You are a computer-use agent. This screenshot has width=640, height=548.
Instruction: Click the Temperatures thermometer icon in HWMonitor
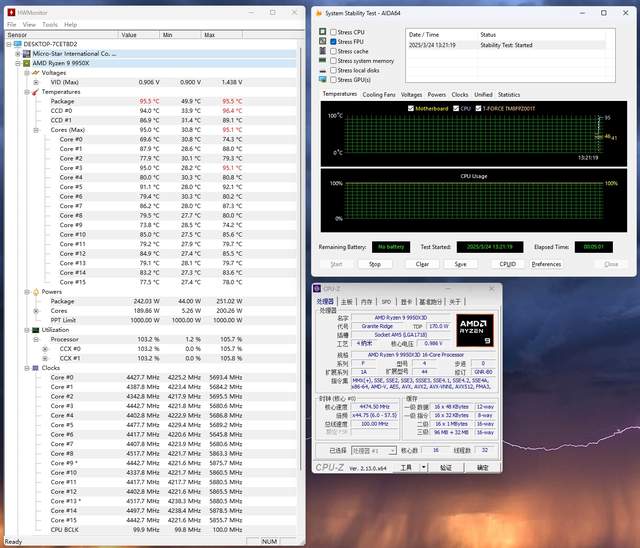tap(36, 91)
